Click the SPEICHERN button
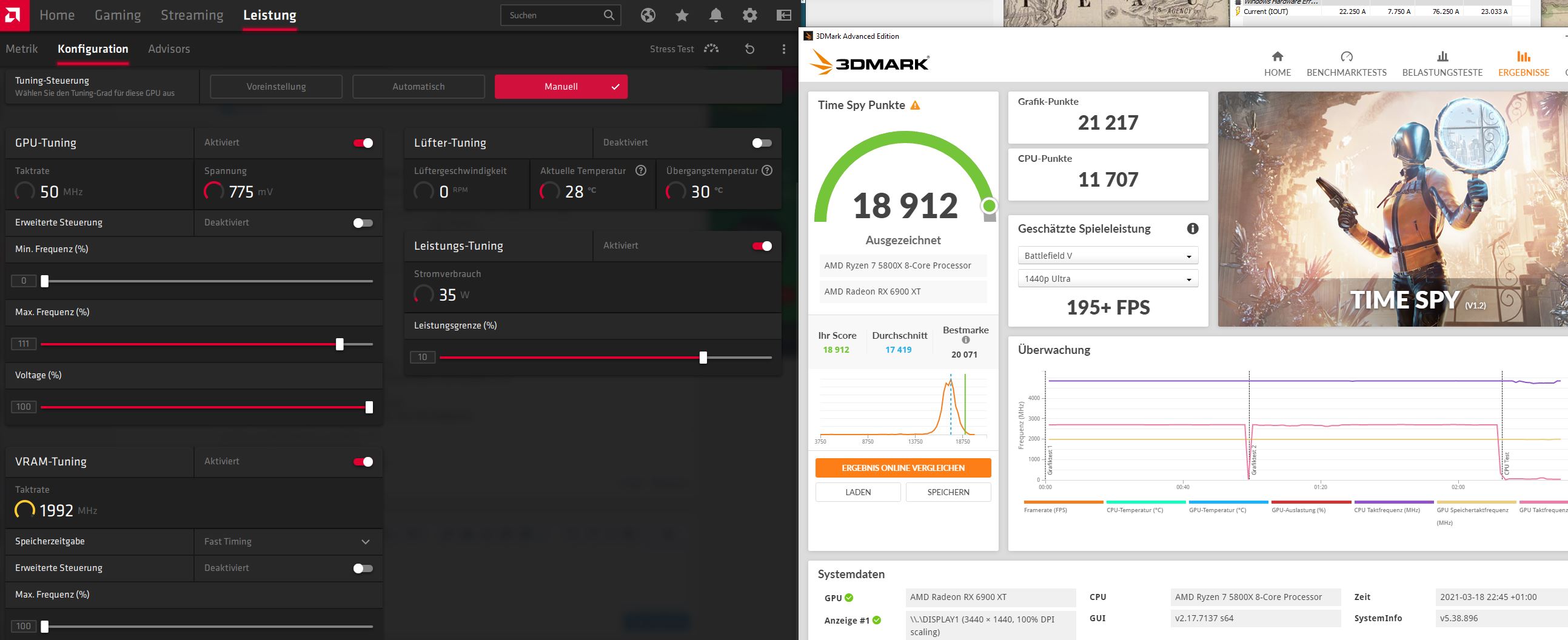The height and width of the screenshot is (640, 1568). tap(948, 492)
